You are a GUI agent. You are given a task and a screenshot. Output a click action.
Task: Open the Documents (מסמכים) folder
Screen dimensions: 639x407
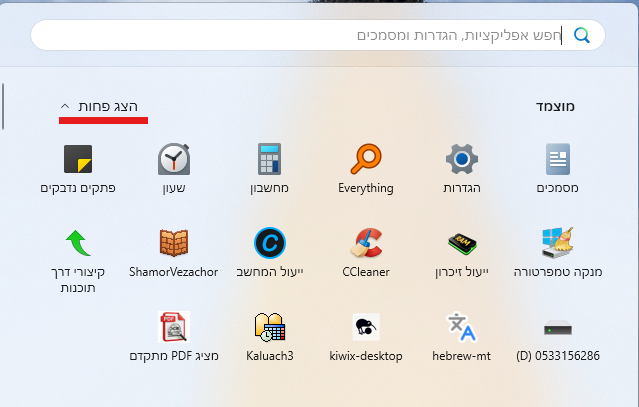pos(558,160)
